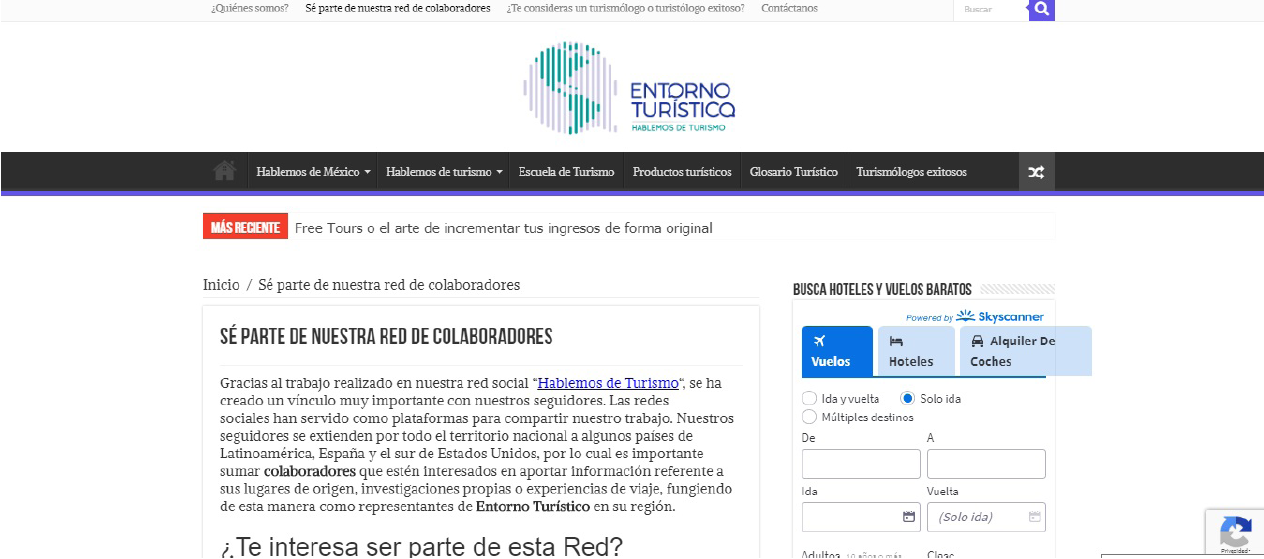Click the home icon in navigation bar

[224, 171]
